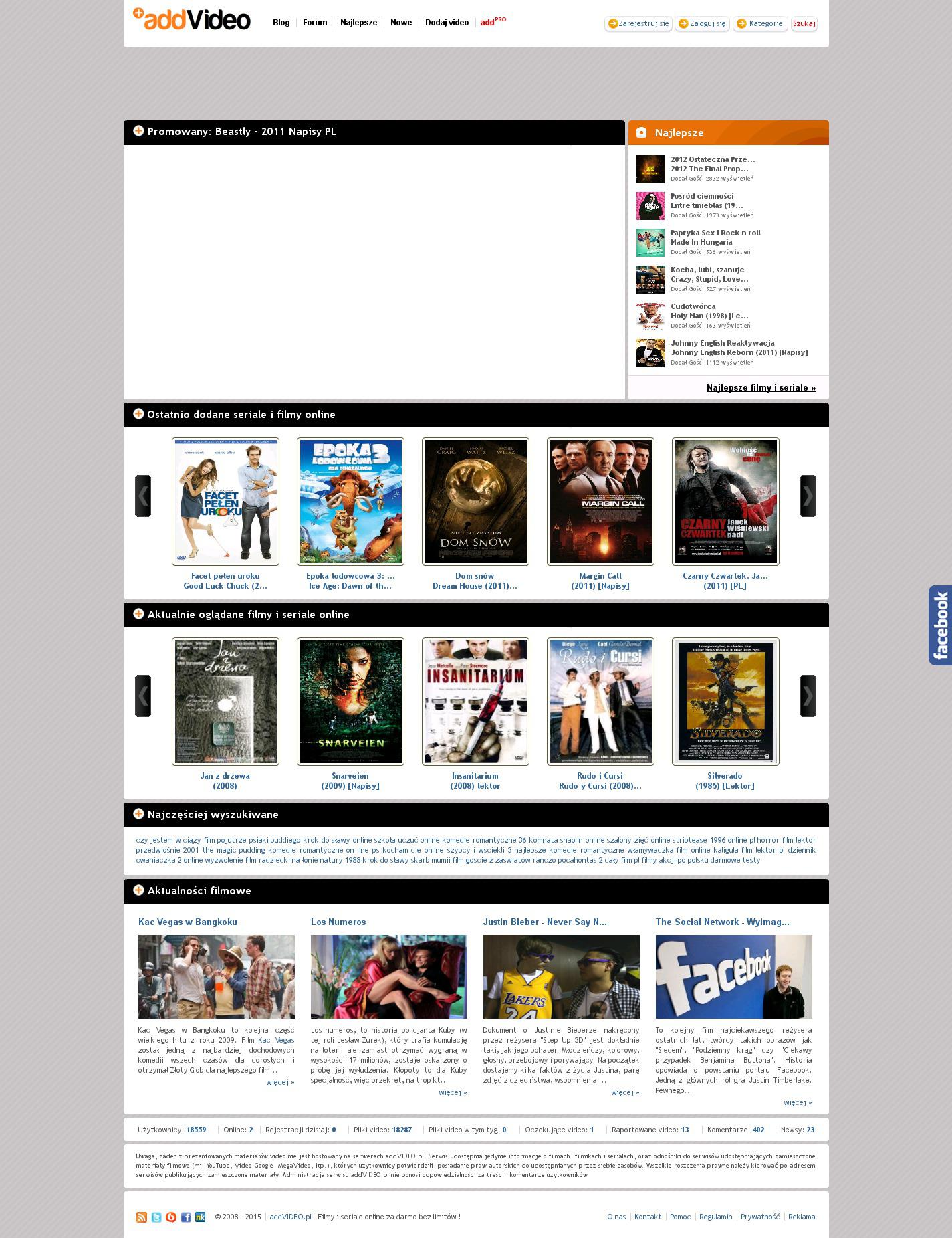Open the Forum menu item
Image resolution: width=952 pixels, height=1238 pixels.
(x=315, y=23)
